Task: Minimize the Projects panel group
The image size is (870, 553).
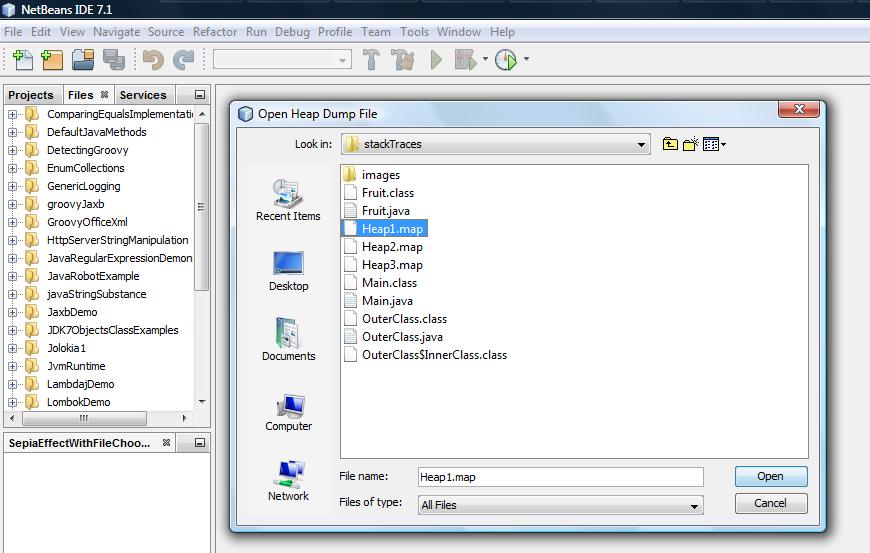Action: [200, 95]
